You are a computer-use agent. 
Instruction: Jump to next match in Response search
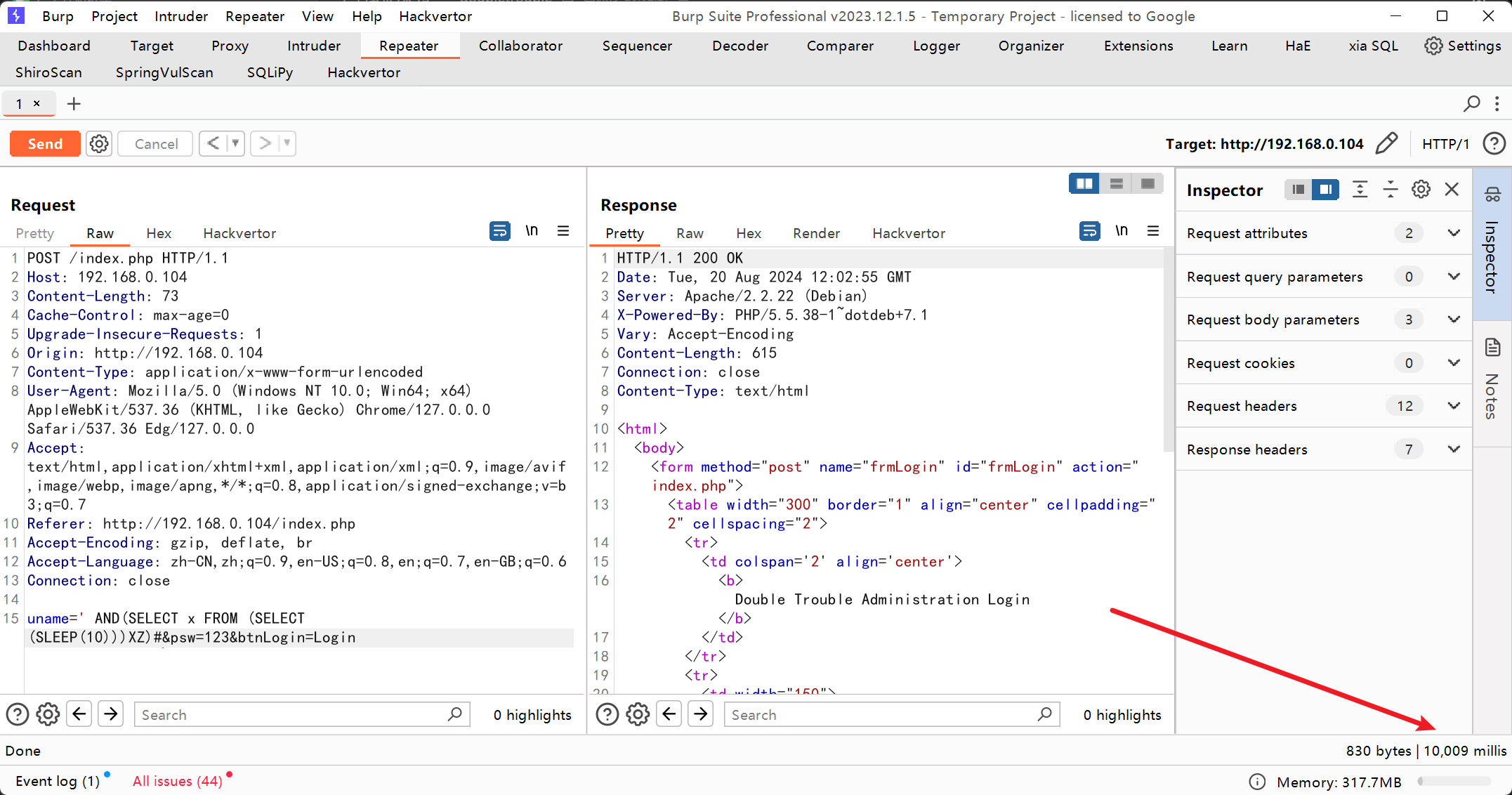701,715
